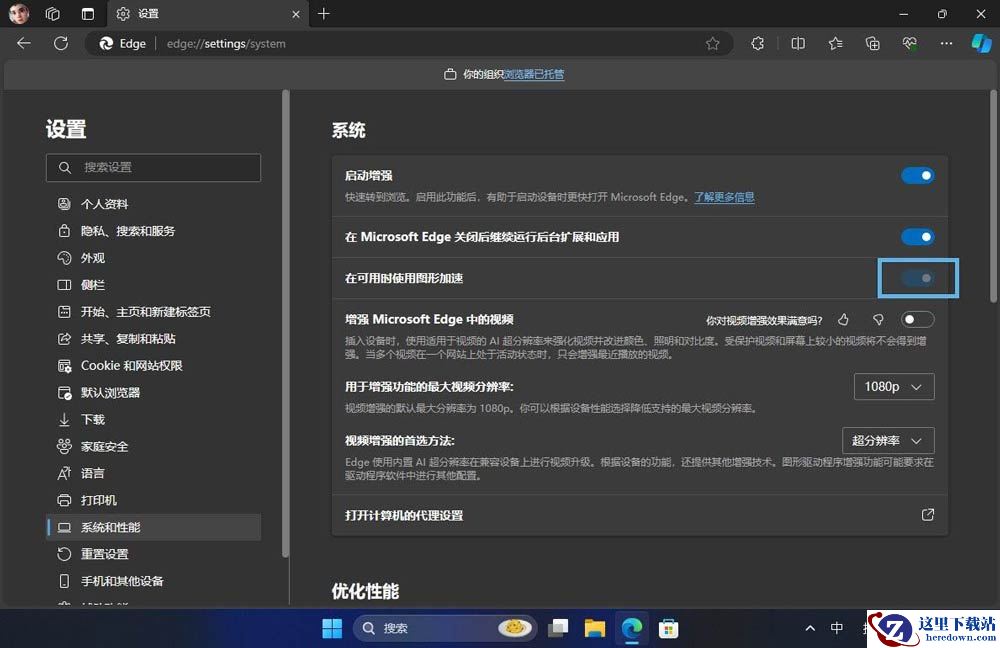The image size is (1000, 648).
Task: Open Task View on taskbar
Action: 558,628
